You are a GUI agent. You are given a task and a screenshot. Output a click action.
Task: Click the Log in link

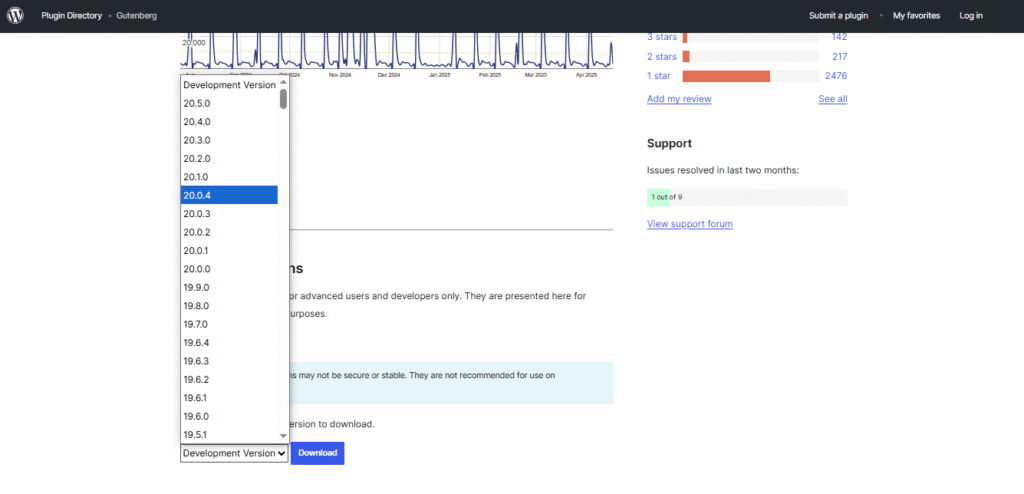point(970,16)
